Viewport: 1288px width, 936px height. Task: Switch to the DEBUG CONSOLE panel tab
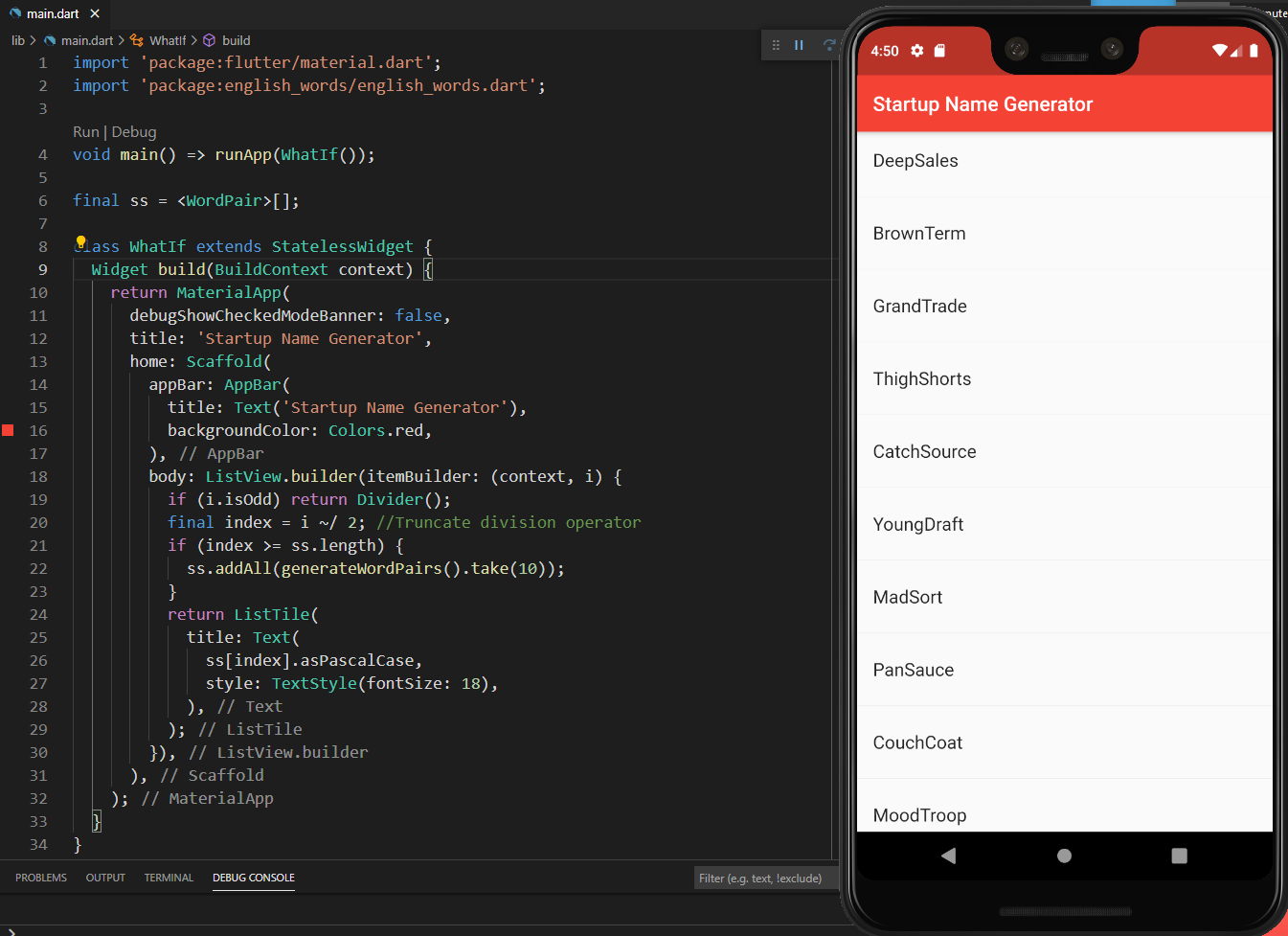pyautogui.click(x=254, y=878)
